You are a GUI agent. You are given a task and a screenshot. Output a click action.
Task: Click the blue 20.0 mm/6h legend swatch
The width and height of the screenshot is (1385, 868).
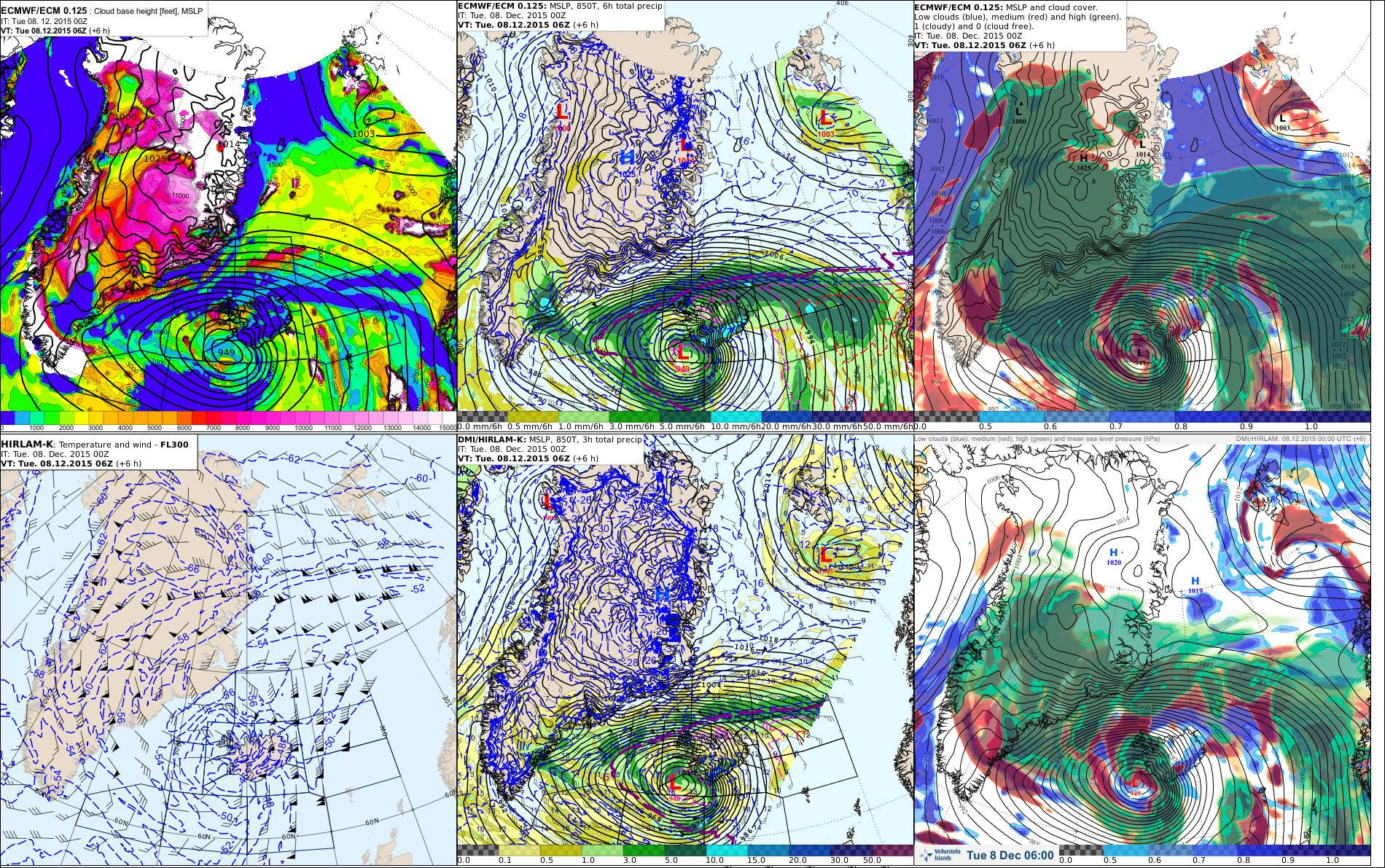(787, 416)
